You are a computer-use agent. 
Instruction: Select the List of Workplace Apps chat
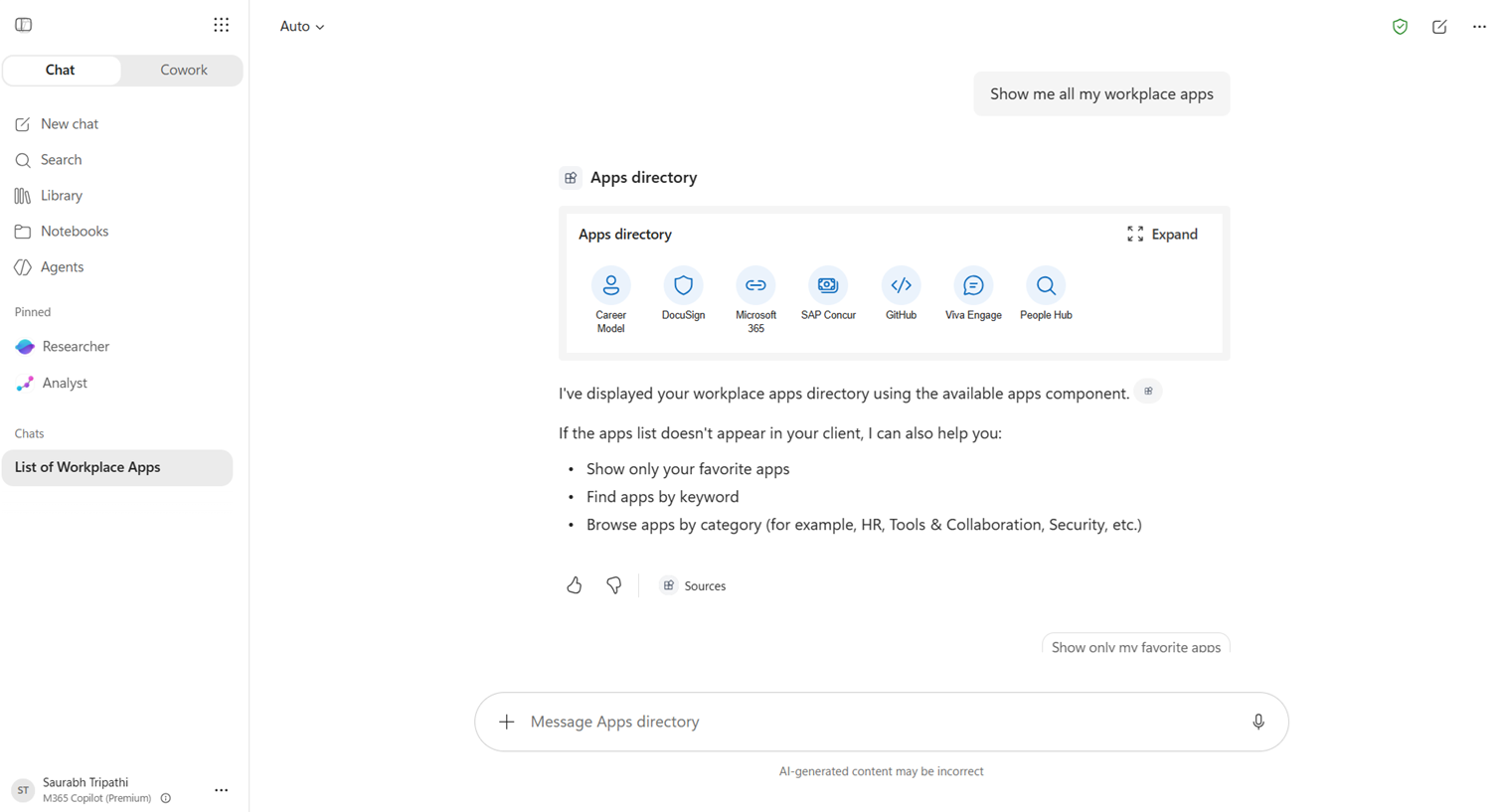point(117,468)
